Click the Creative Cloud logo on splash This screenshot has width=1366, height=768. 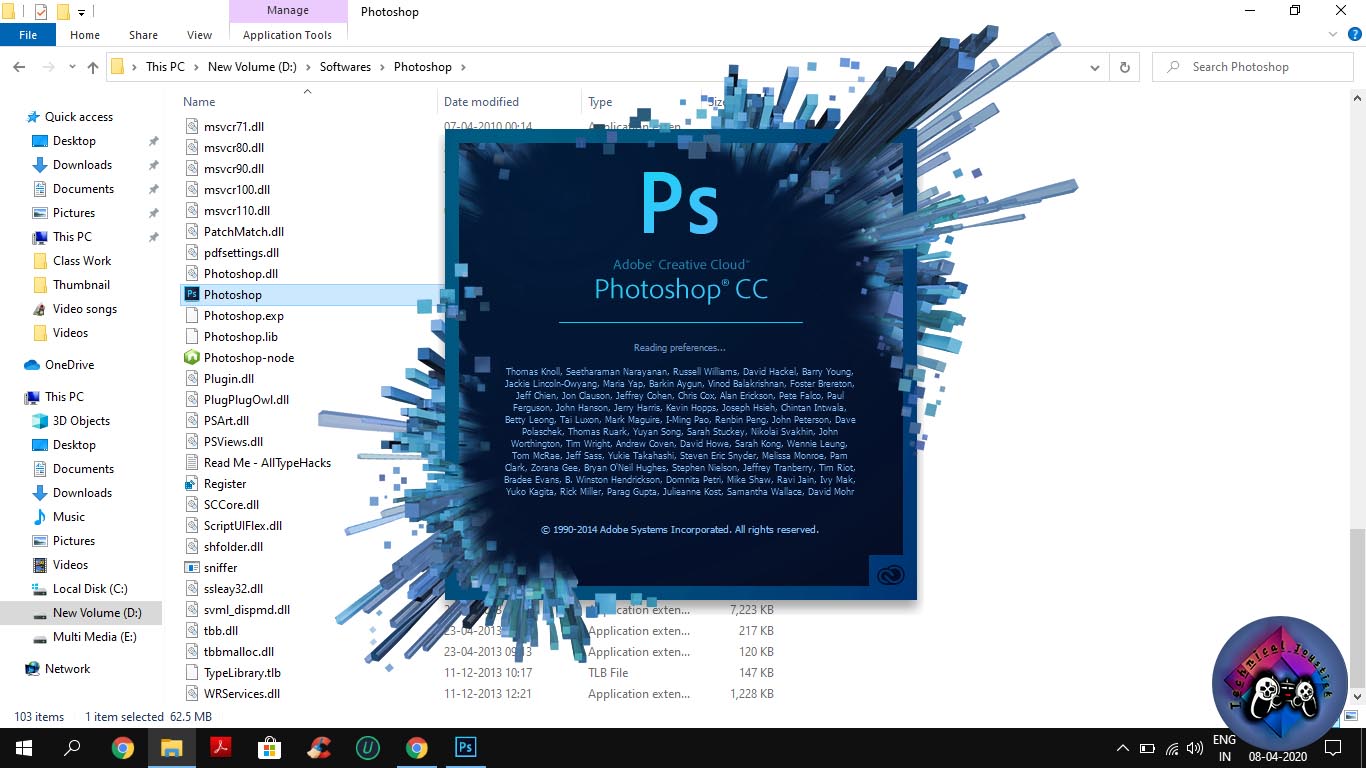point(889,574)
